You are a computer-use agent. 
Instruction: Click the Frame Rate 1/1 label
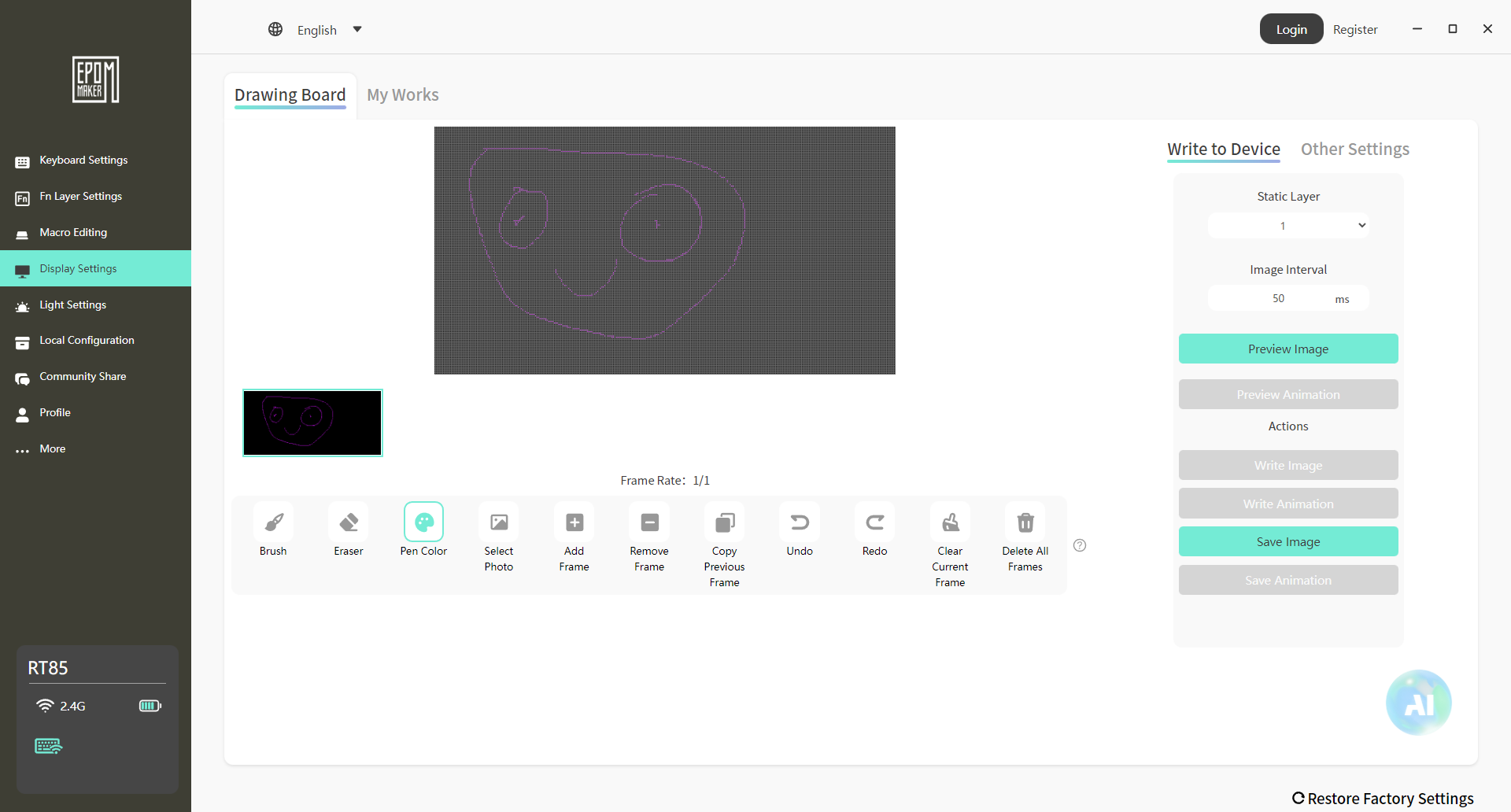click(x=665, y=480)
